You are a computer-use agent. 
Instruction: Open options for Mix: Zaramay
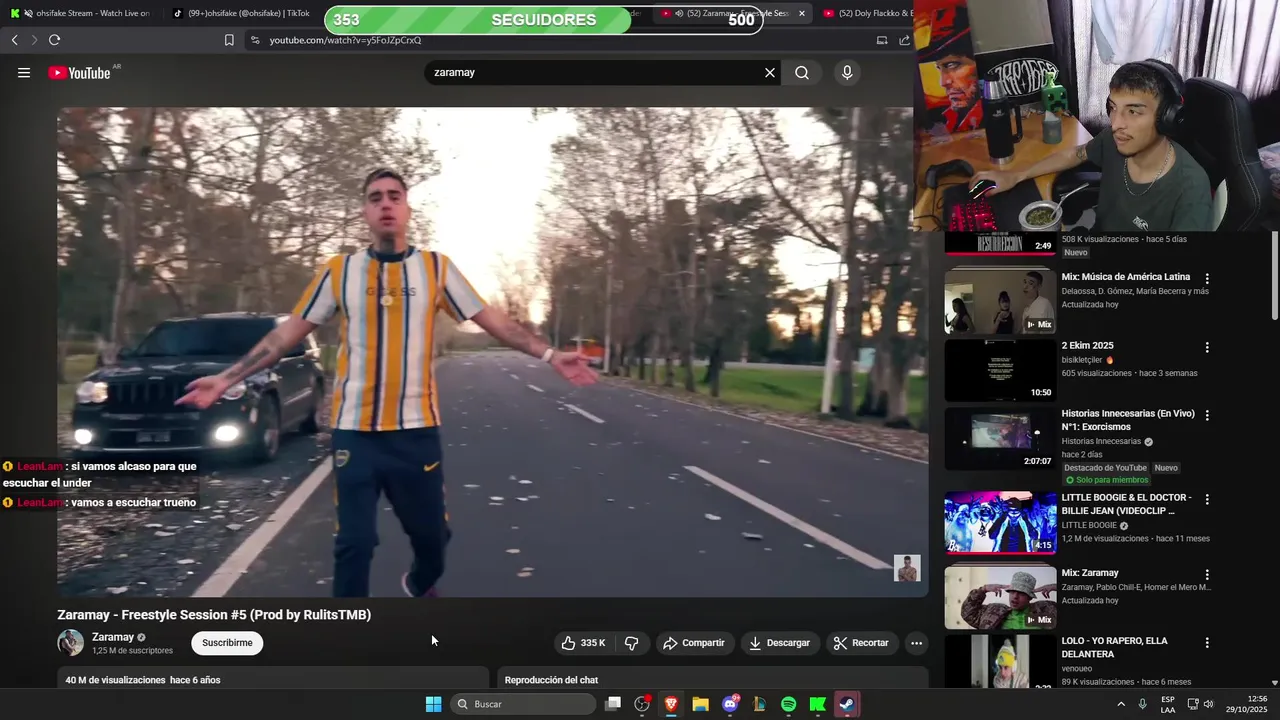pyautogui.click(x=1207, y=575)
